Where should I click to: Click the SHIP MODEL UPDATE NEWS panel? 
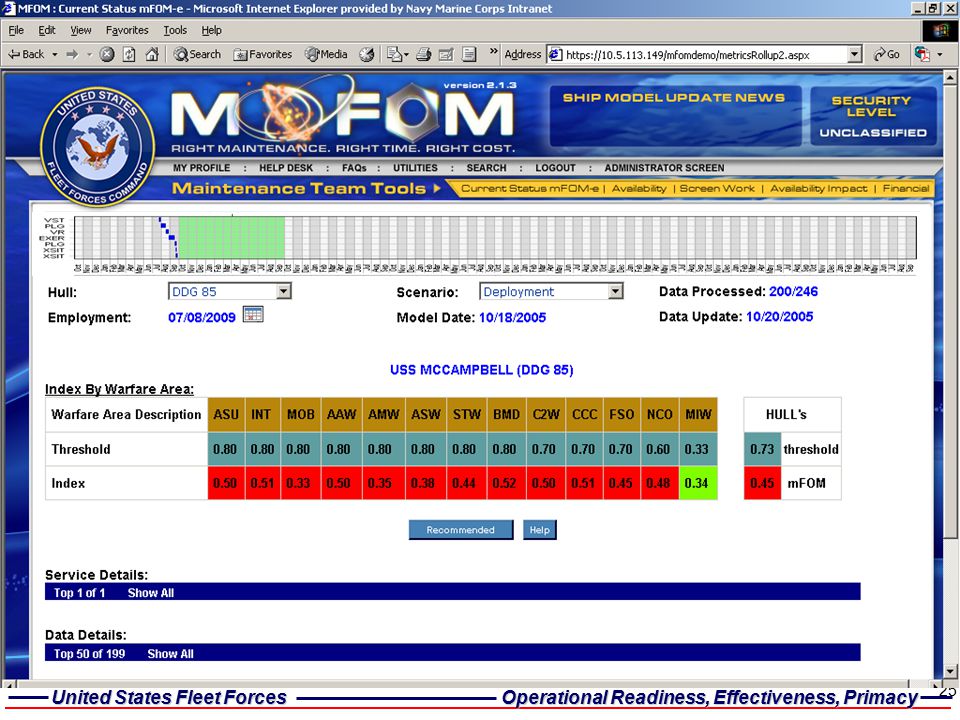pos(675,116)
